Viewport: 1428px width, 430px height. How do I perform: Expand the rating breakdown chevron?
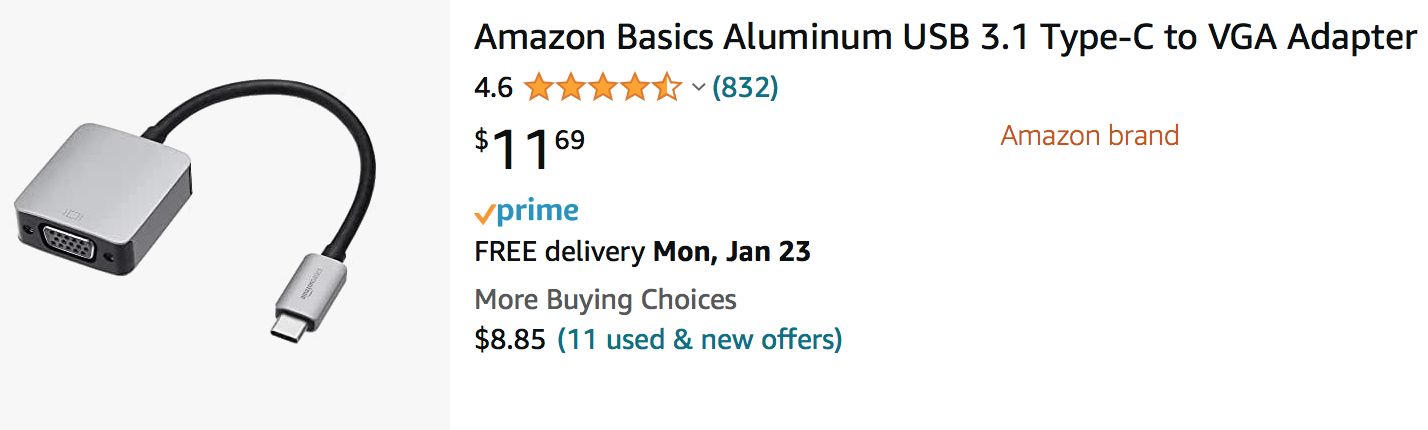tap(699, 88)
